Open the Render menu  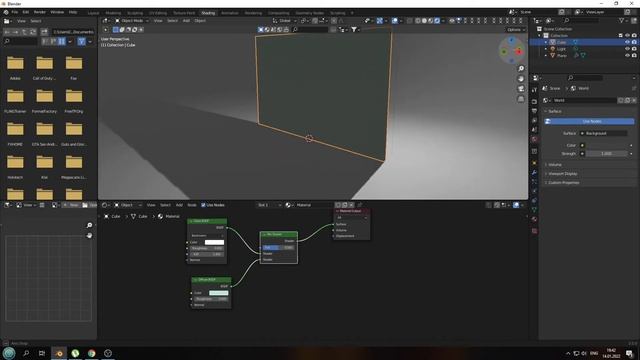coord(40,12)
